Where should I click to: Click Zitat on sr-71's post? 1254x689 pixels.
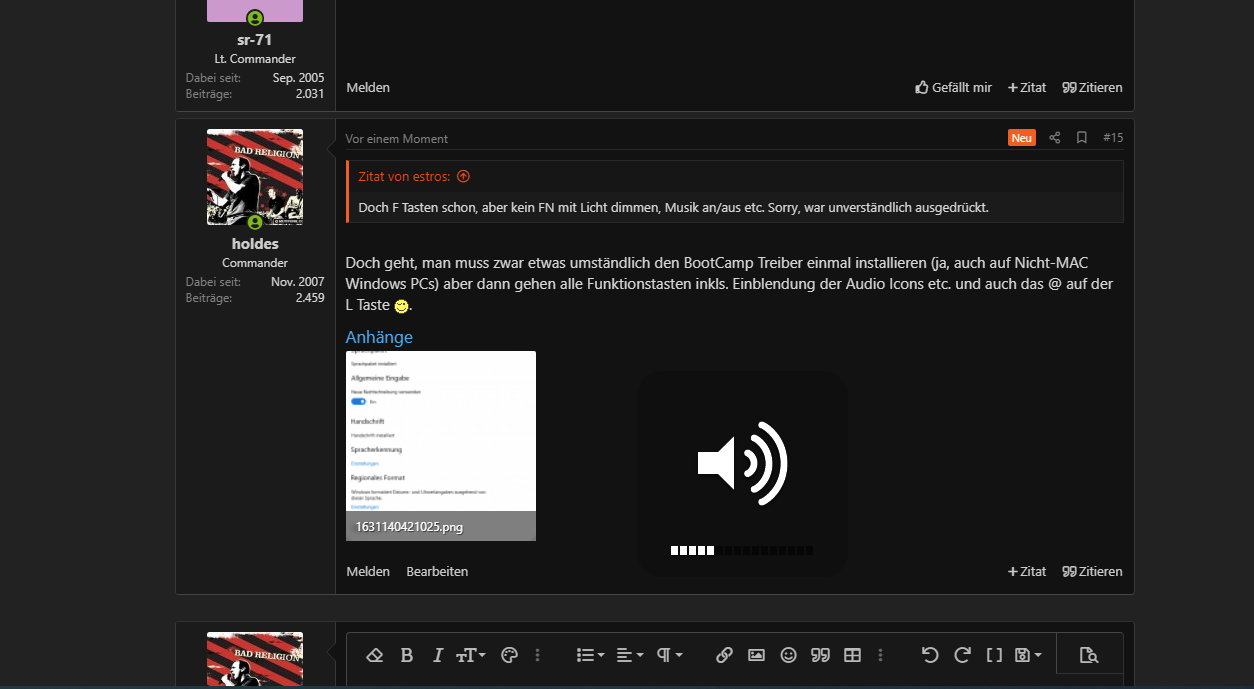coord(1027,87)
